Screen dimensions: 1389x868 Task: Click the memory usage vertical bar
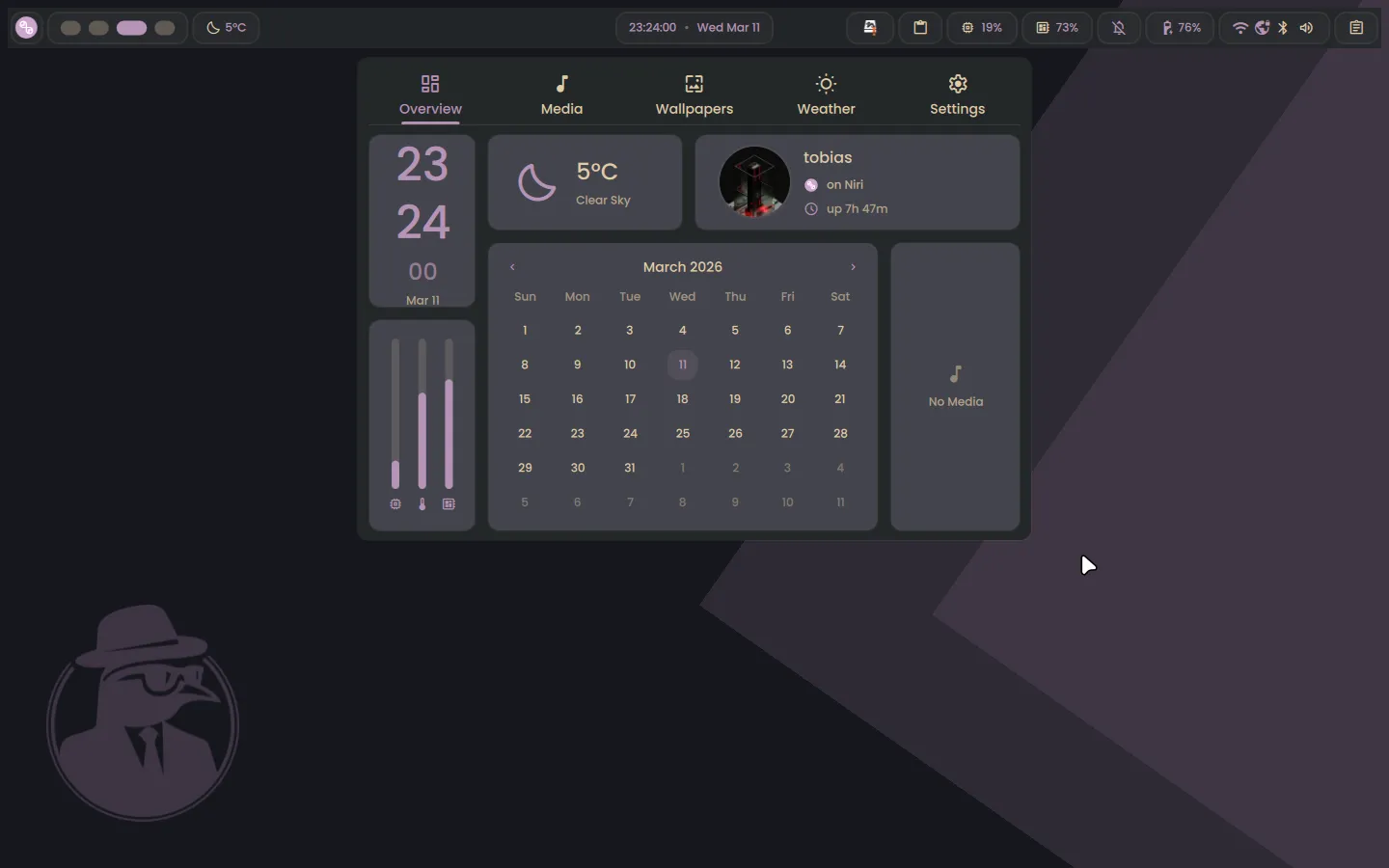coord(449,415)
